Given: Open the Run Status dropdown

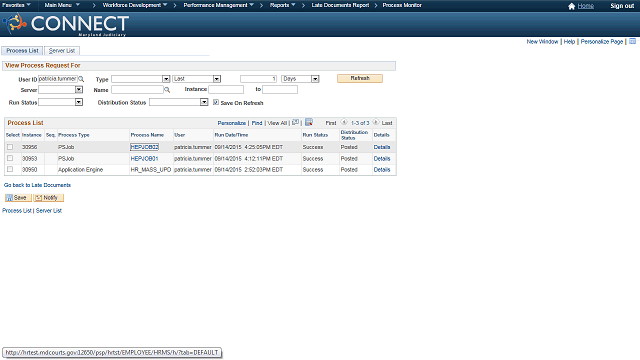Looking at the screenshot, I should click(60, 102).
